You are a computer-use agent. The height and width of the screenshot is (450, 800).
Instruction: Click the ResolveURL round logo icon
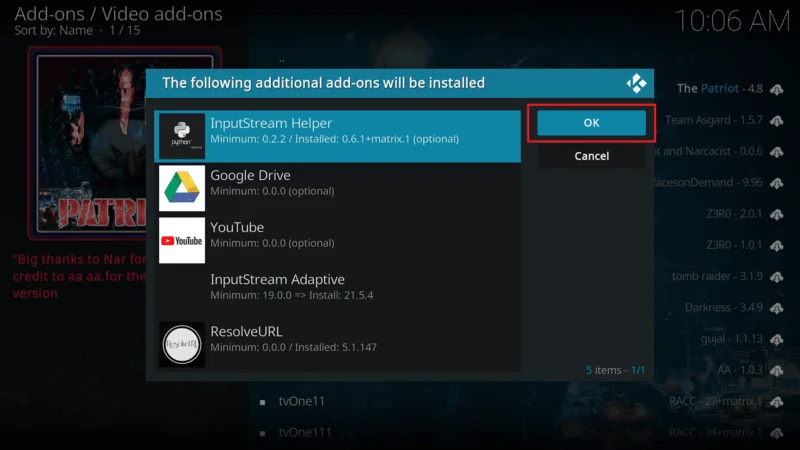tap(182, 344)
